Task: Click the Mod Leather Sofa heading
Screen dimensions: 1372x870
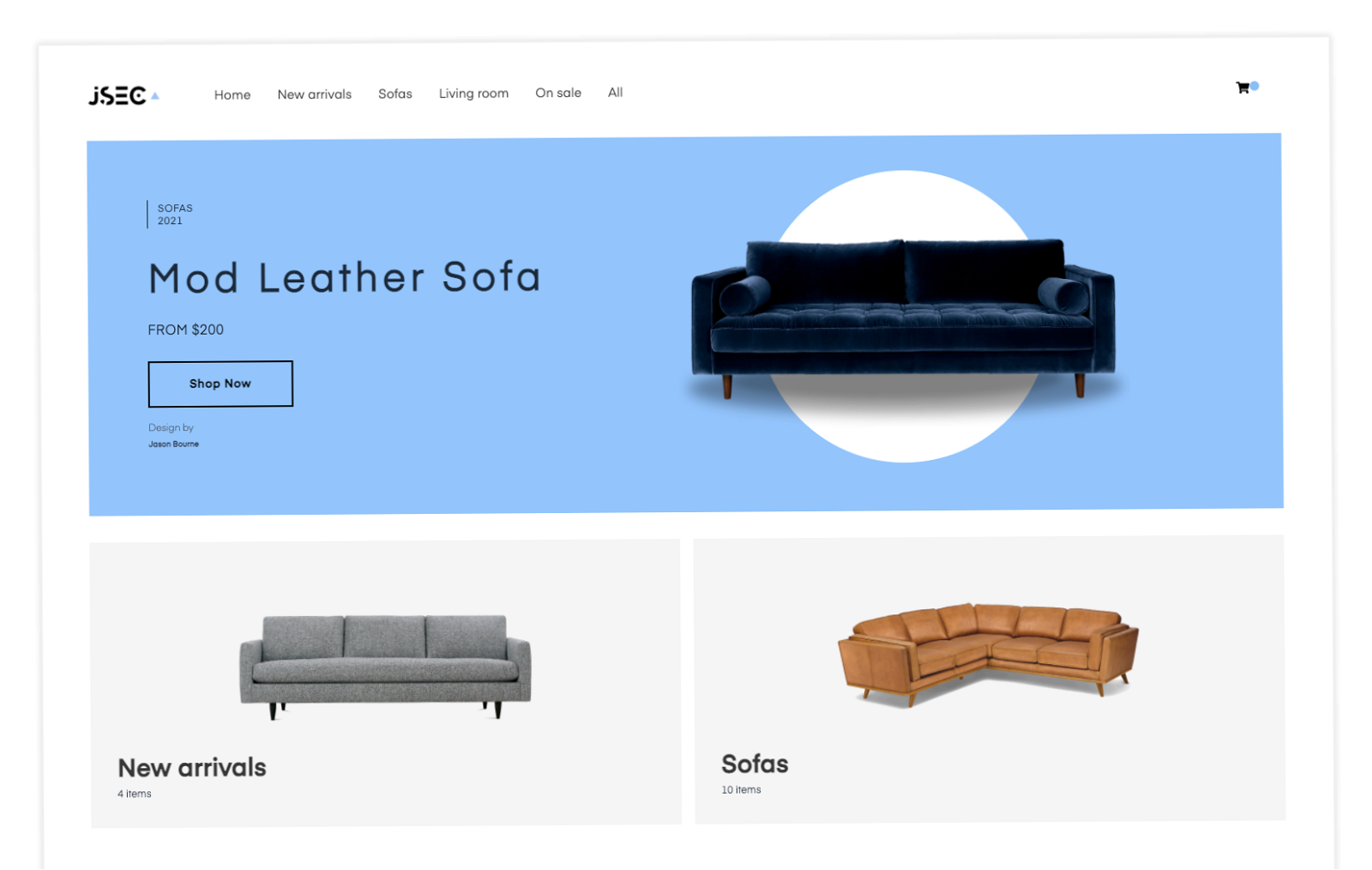Action: click(x=345, y=277)
